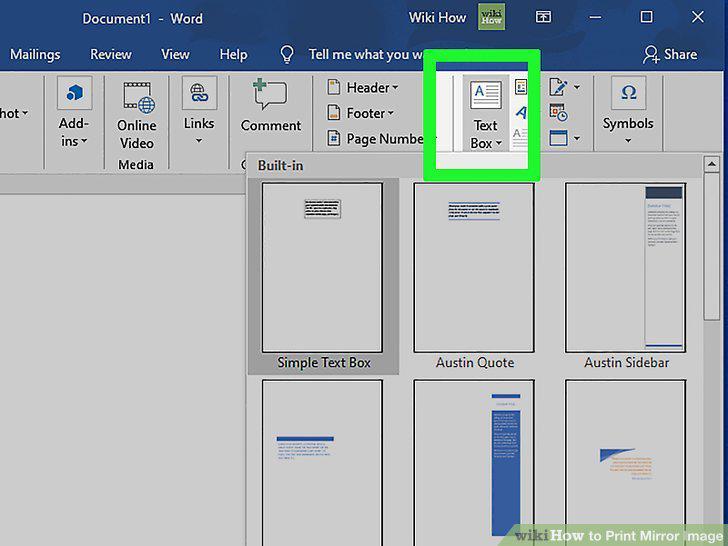Choose the Simple Text Box thumbnail

(323, 276)
